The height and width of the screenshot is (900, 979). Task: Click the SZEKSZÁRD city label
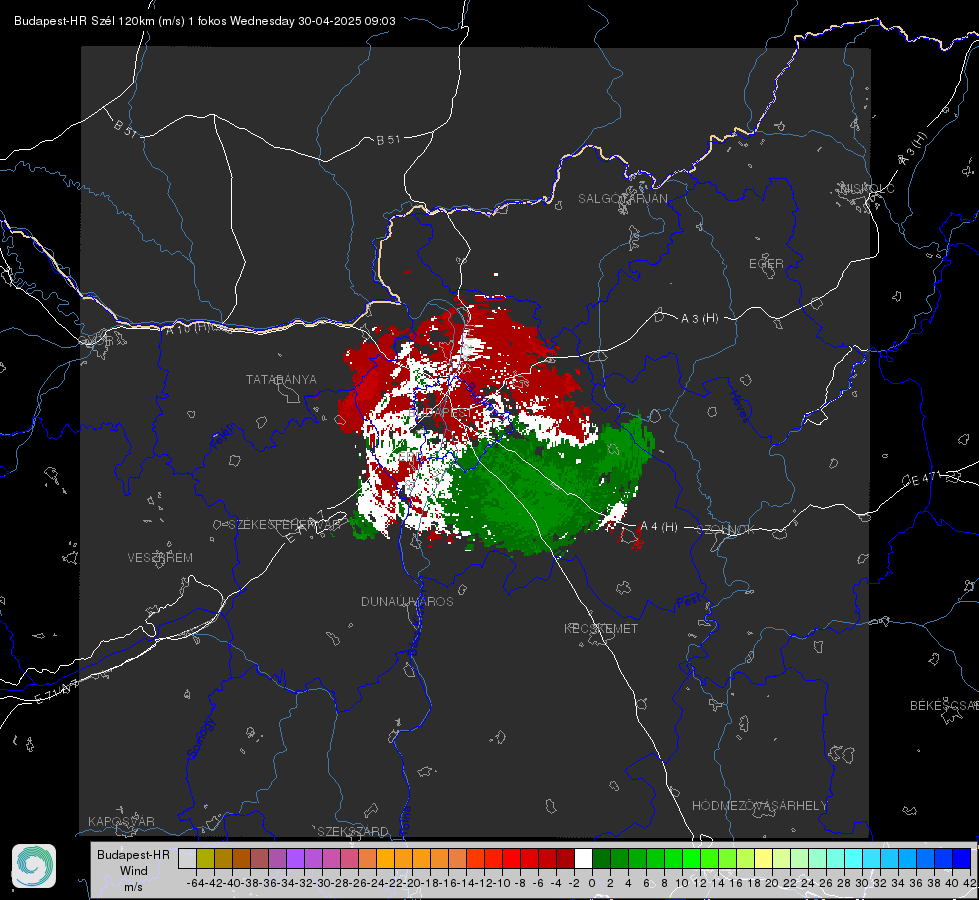(353, 831)
